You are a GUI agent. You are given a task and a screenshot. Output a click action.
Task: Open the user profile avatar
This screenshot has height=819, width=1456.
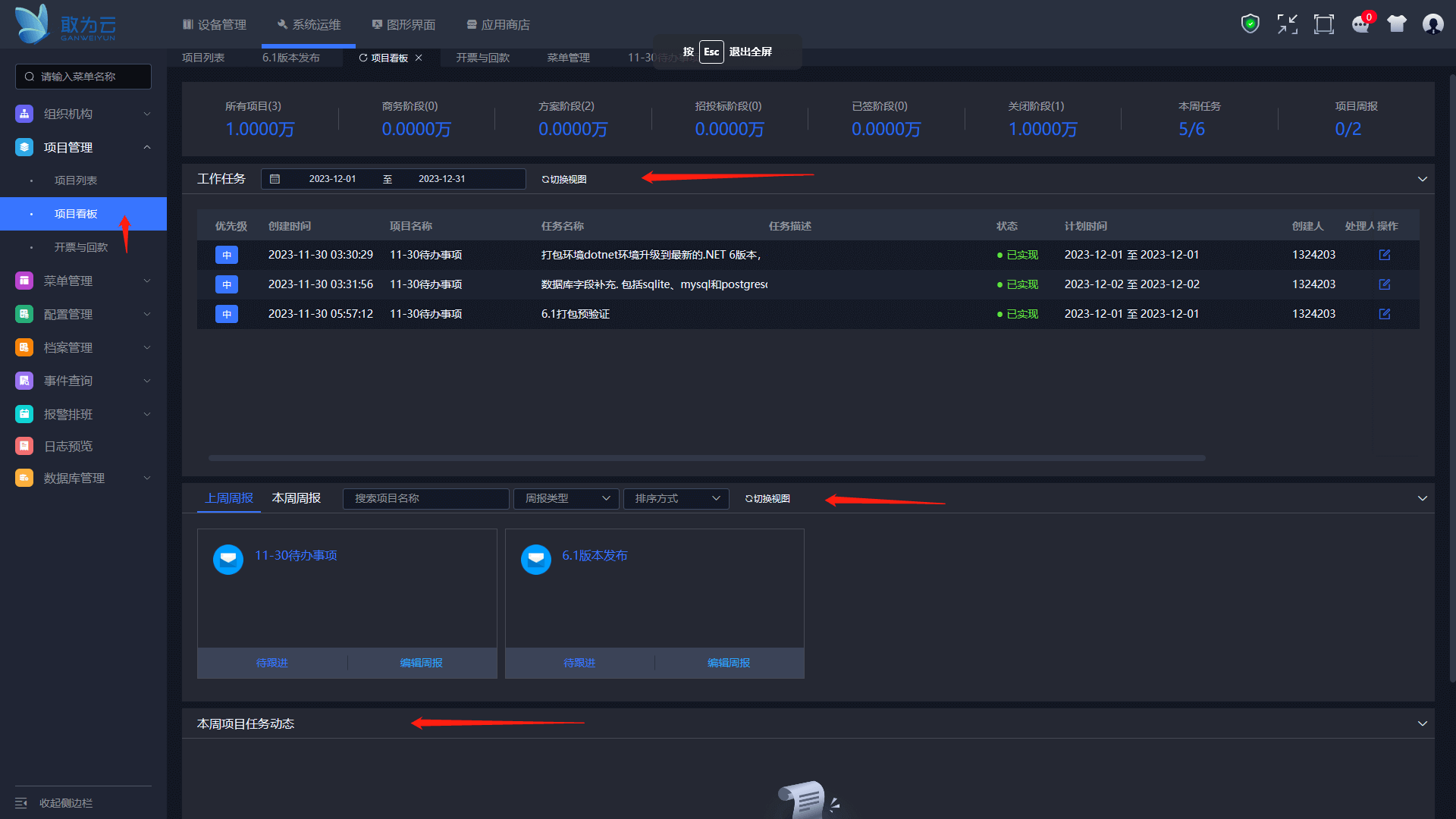pos(1432,24)
